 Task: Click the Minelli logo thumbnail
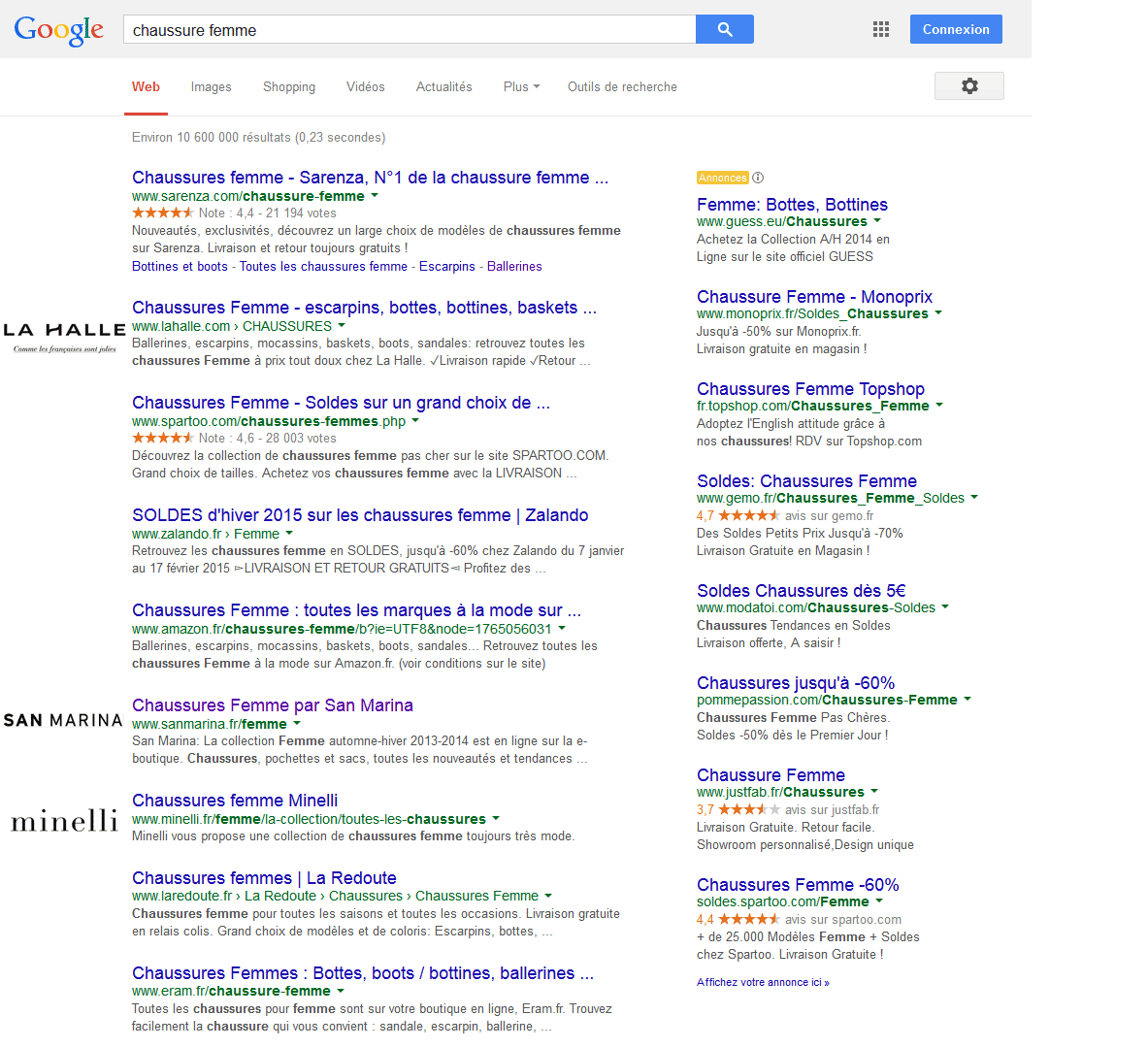[x=64, y=820]
